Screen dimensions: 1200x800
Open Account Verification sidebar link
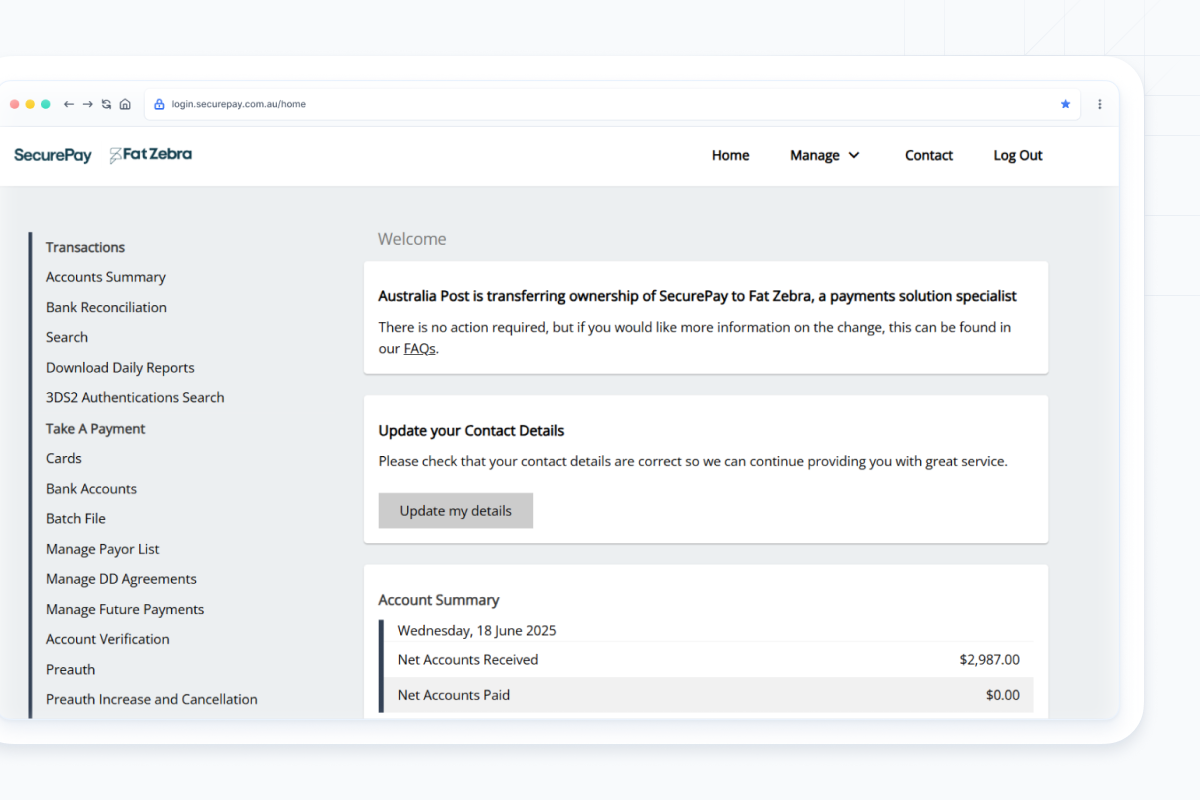[108, 639]
